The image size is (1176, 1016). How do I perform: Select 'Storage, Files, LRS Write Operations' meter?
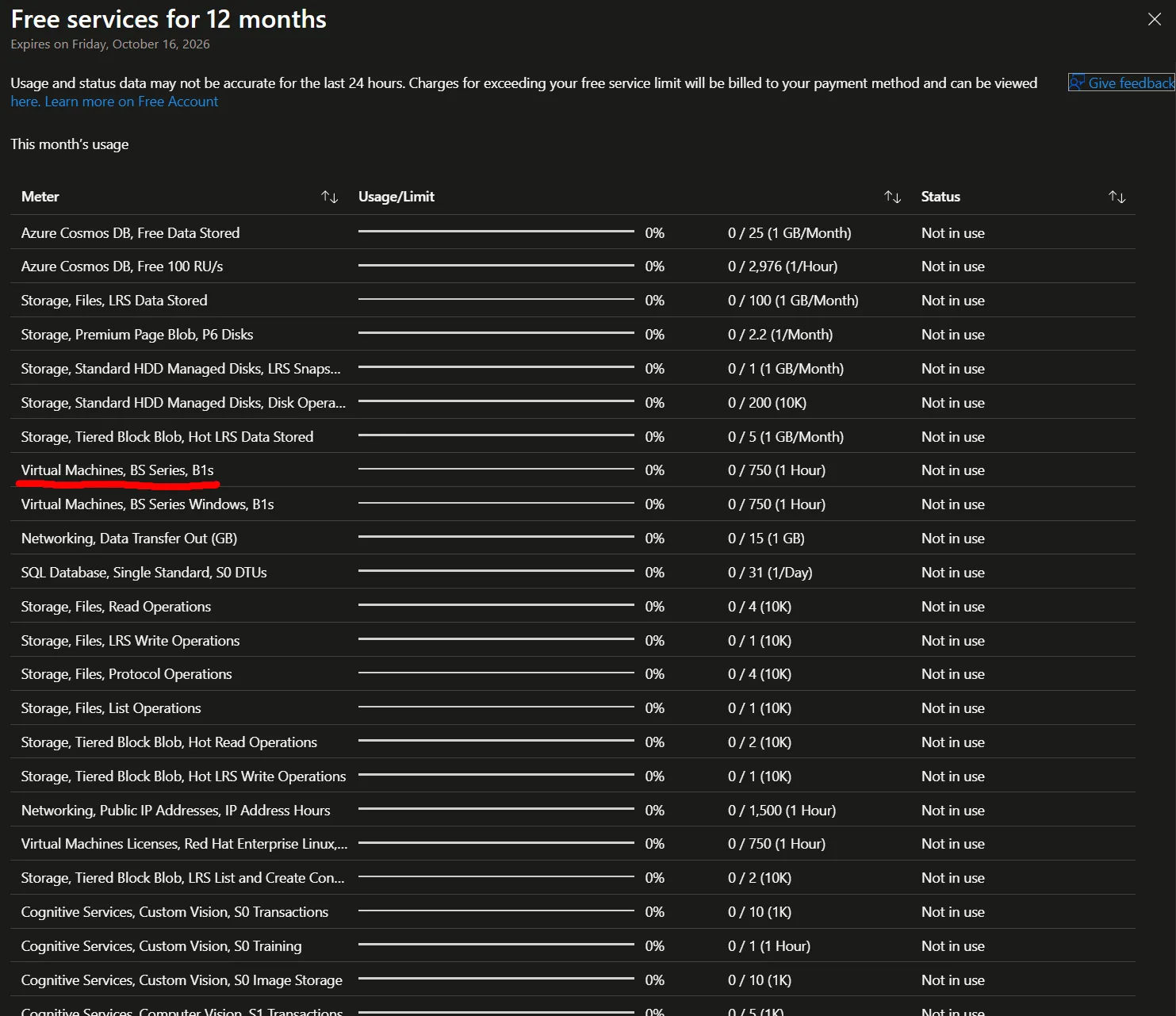pos(130,641)
